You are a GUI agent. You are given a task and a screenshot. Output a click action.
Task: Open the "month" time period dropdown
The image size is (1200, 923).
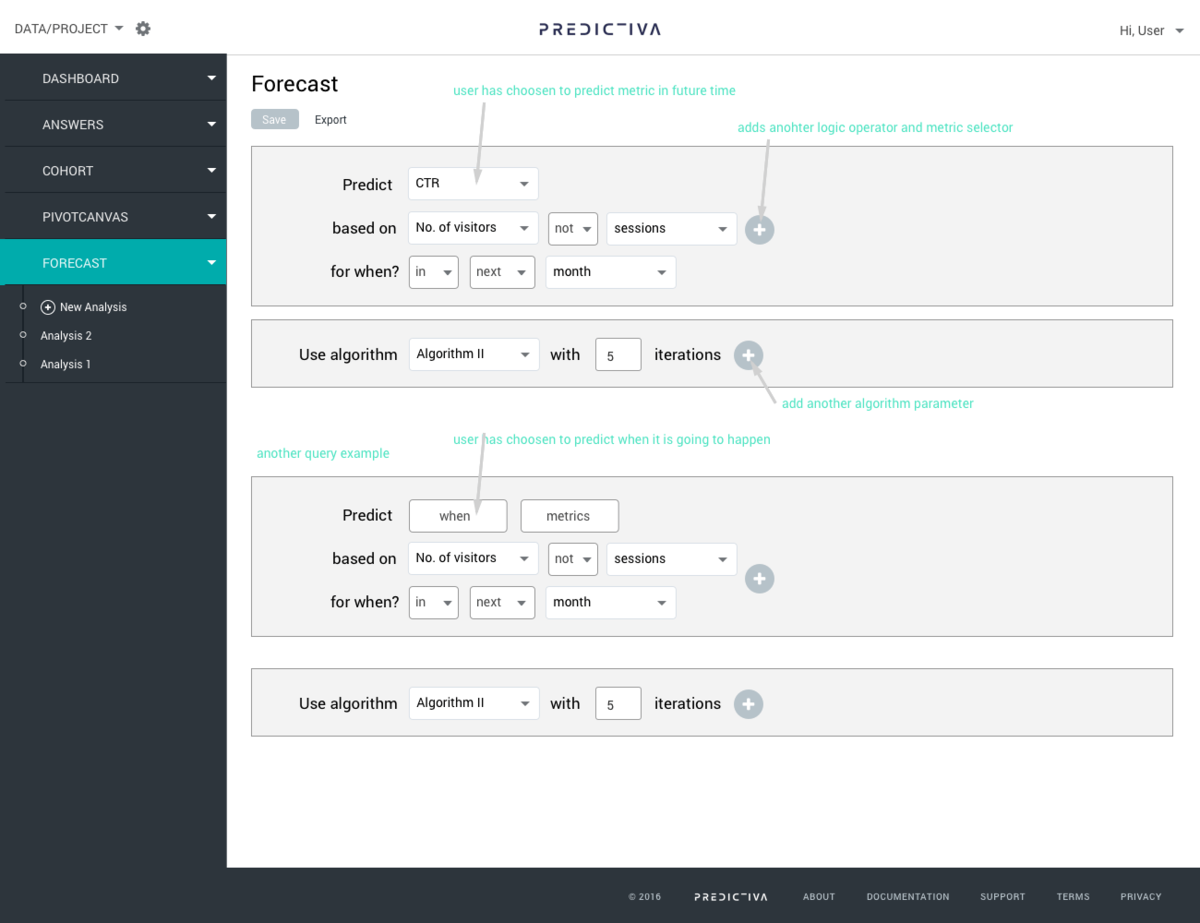(x=610, y=271)
